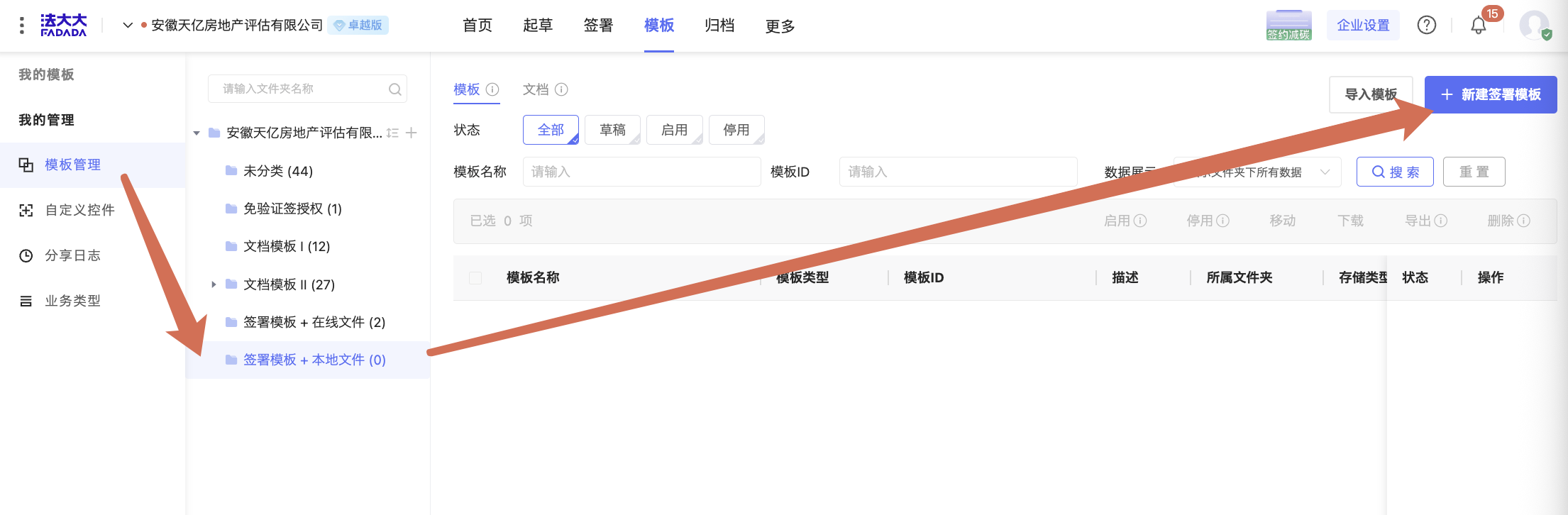This screenshot has height=515, width=1568.
Task: Click the 企业设置 button
Action: (x=1363, y=26)
